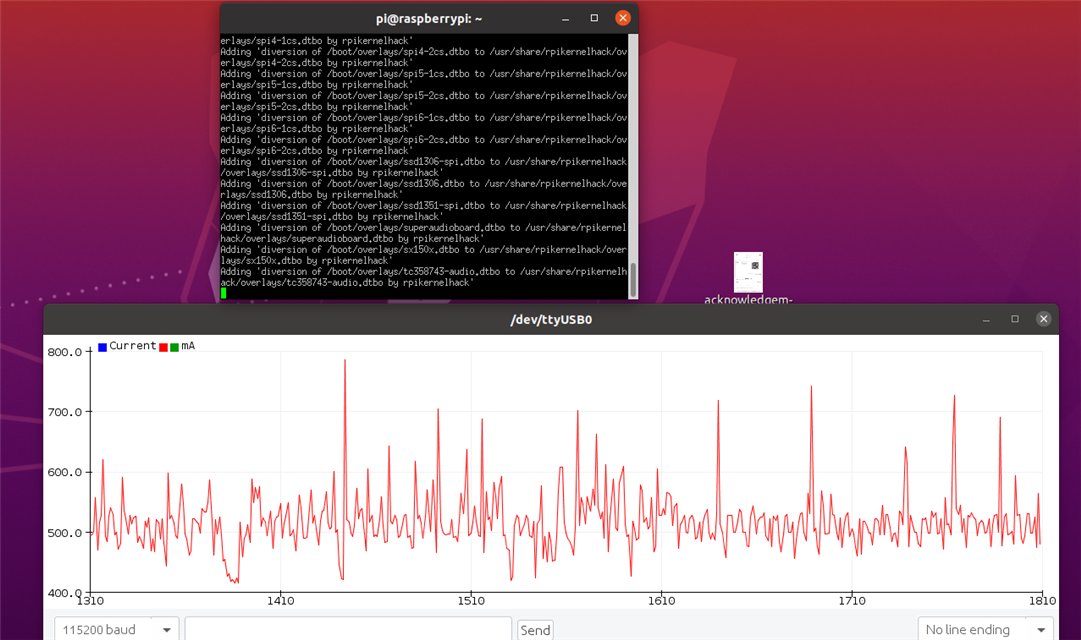
Task: Click the 'Current' legend label
Action: pyautogui.click(x=133, y=346)
